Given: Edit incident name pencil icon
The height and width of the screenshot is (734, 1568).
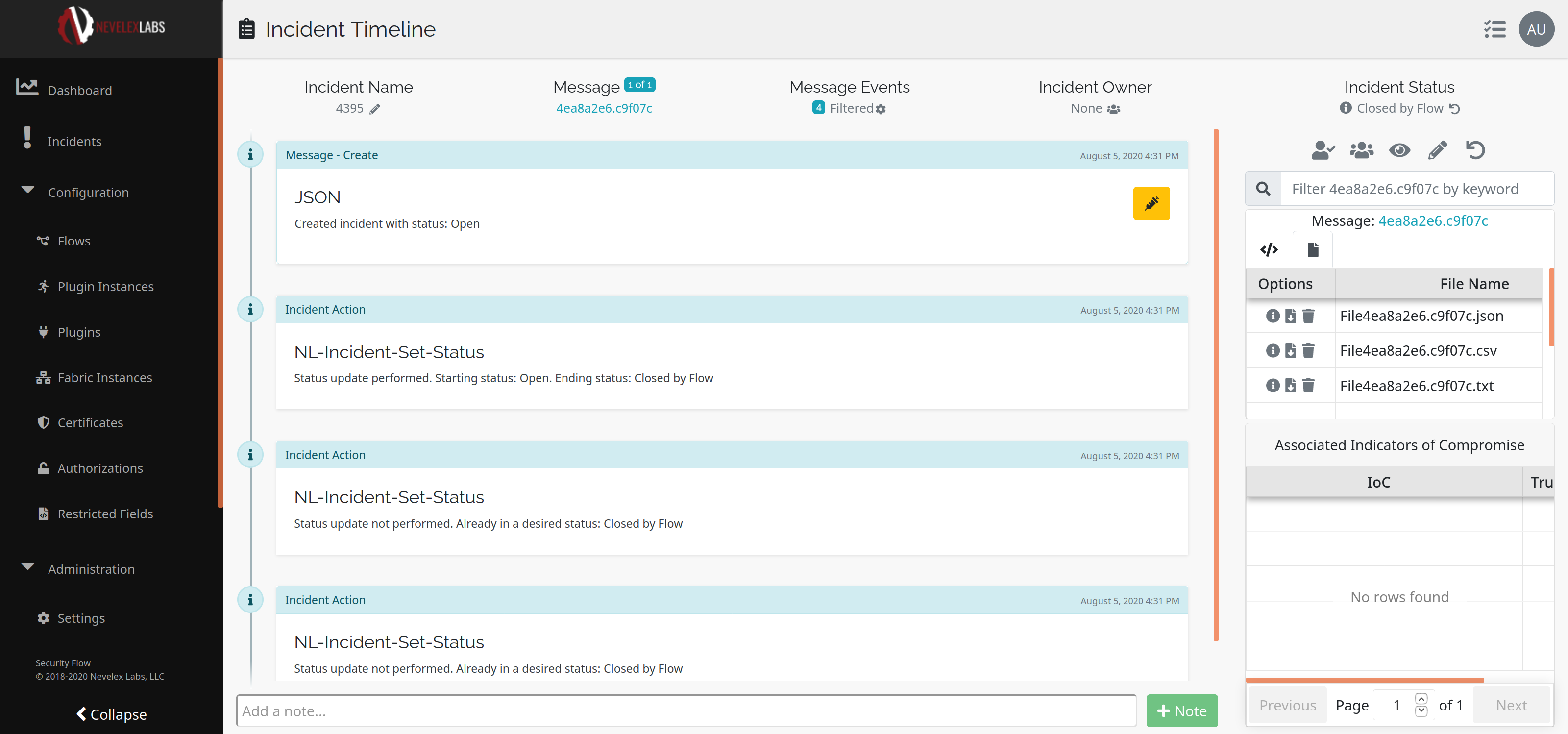Looking at the screenshot, I should click(x=375, y=109).
